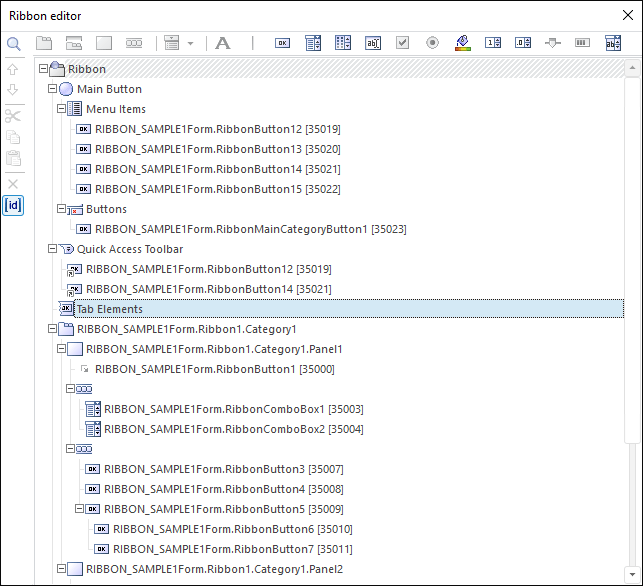Move the selected element up
Image resolution: width=643 pixels, height=586 pixels.
(13, 69)
